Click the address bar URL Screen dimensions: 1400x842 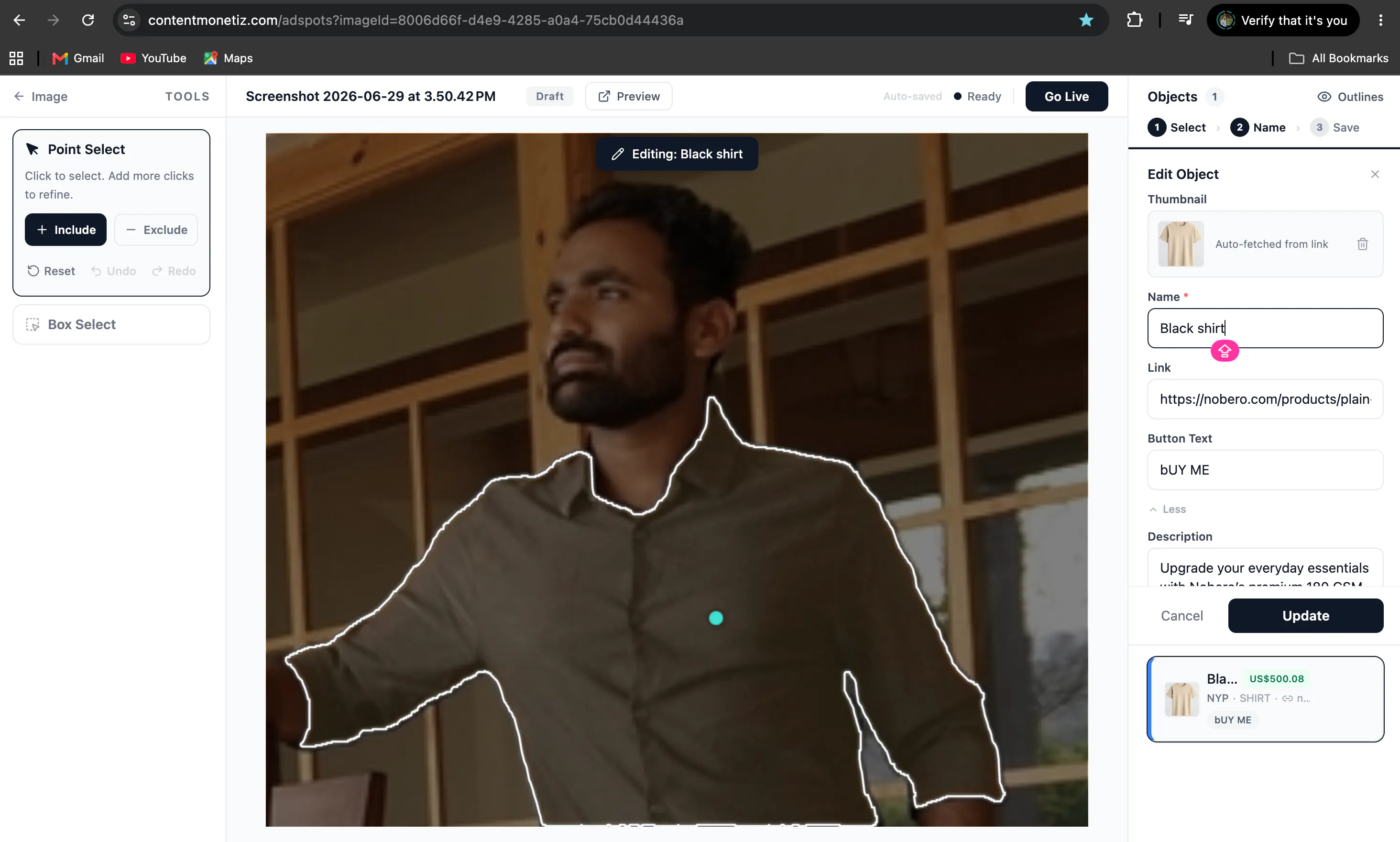416,21
